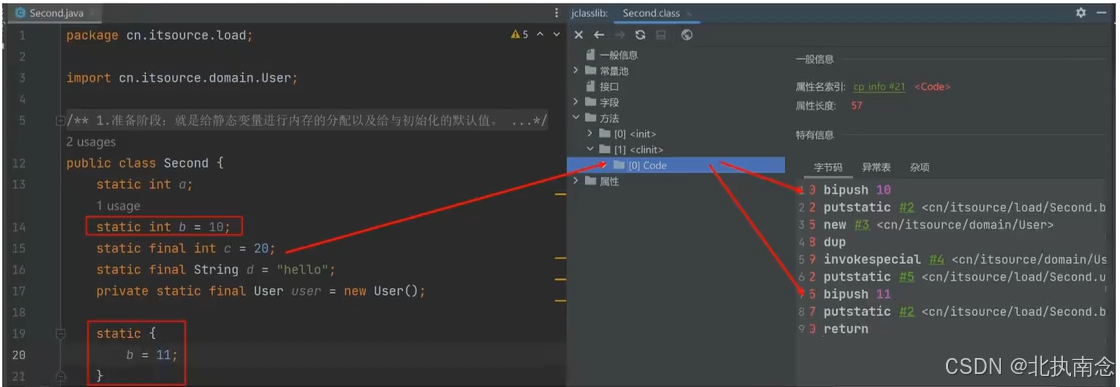Screen dimensions: 1120x387
Task: Click the 'return' bytecode instruction
Action: tap(846, 328)
